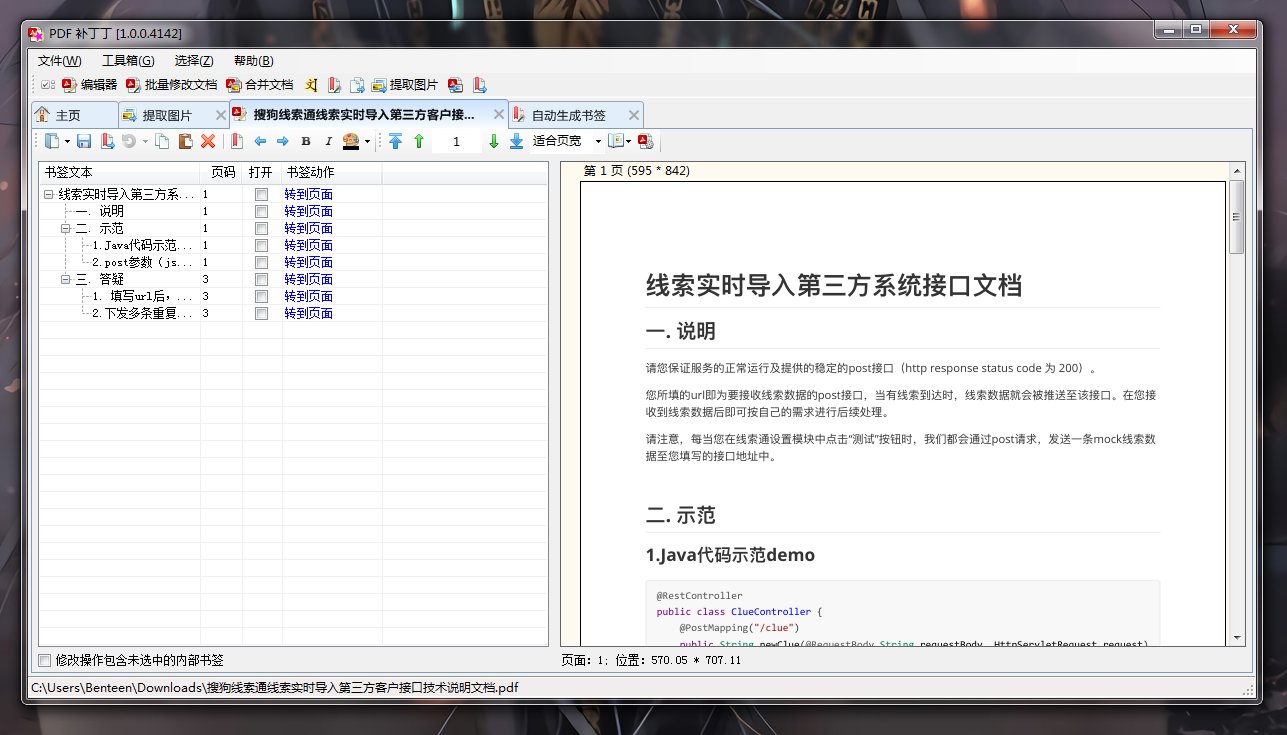Check 打开 box for 2.post参数 row
Viewport: 1287px width, 735px height.
click(261, 262)
